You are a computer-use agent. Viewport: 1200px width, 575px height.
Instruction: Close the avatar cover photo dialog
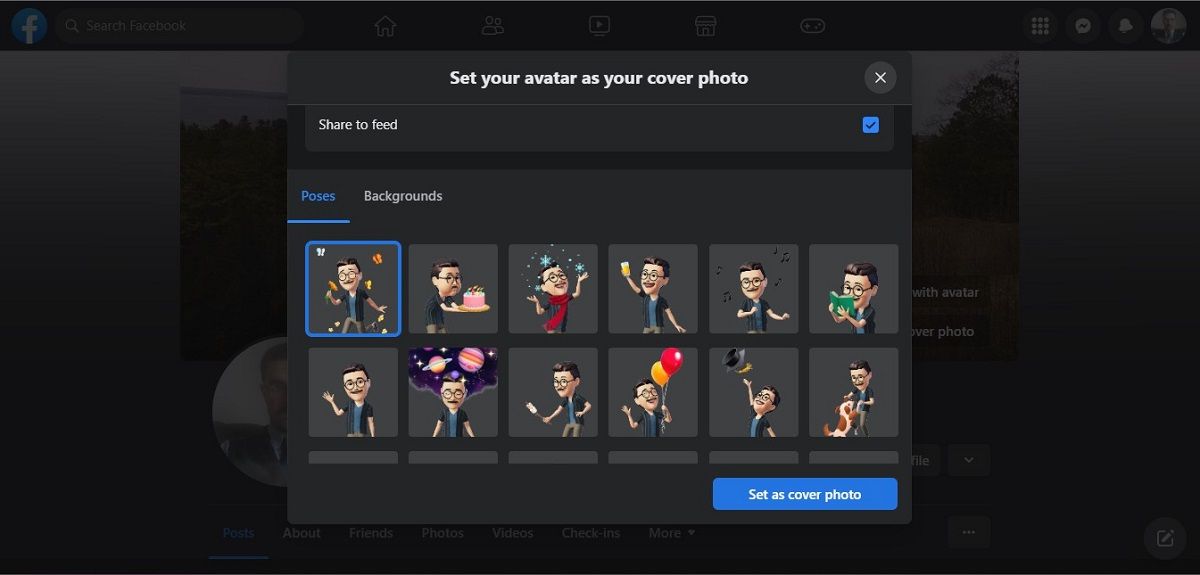tap(880, 77)
